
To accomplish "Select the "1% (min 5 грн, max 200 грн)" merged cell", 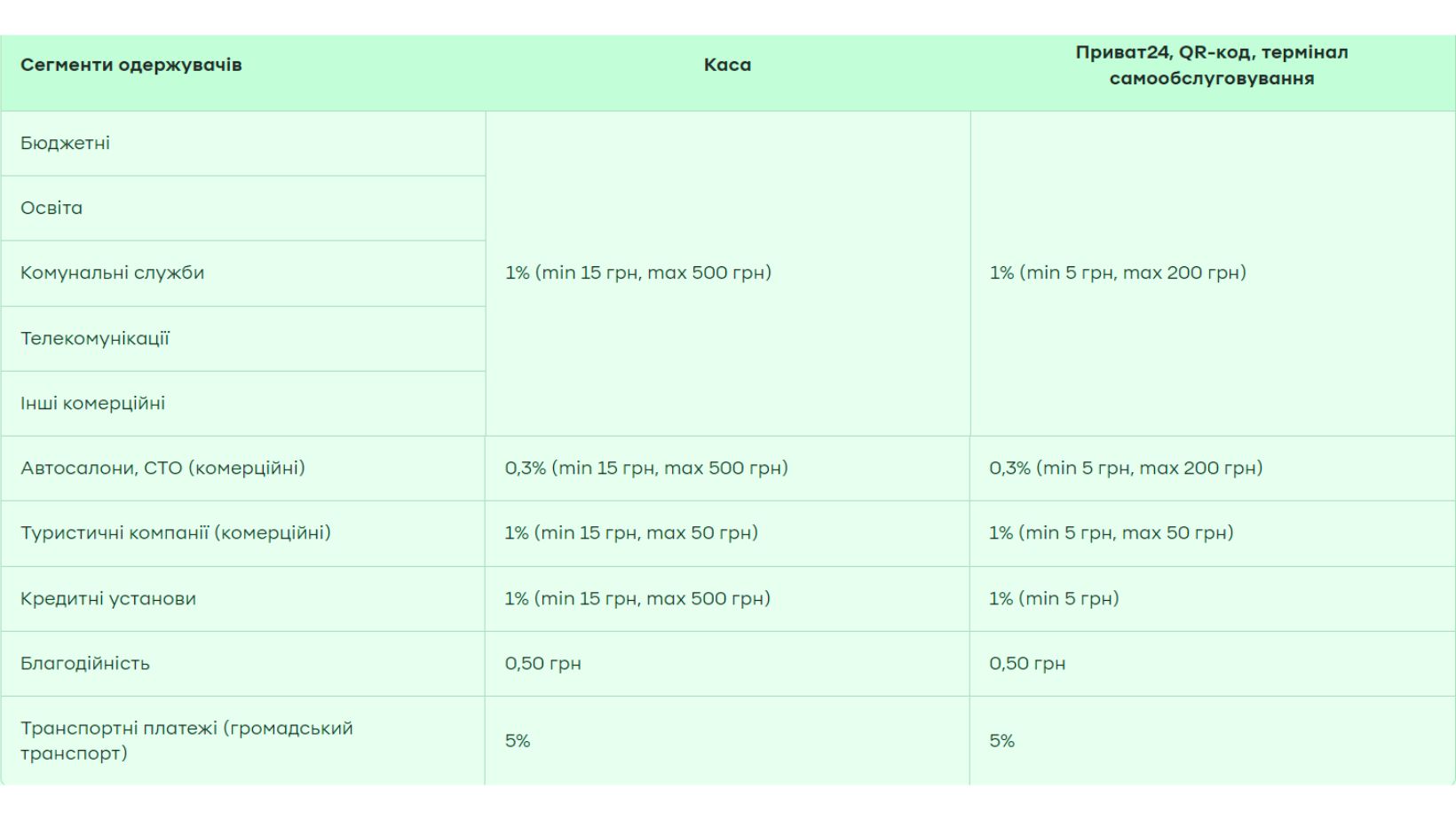I will click(x=1118, y=272).
